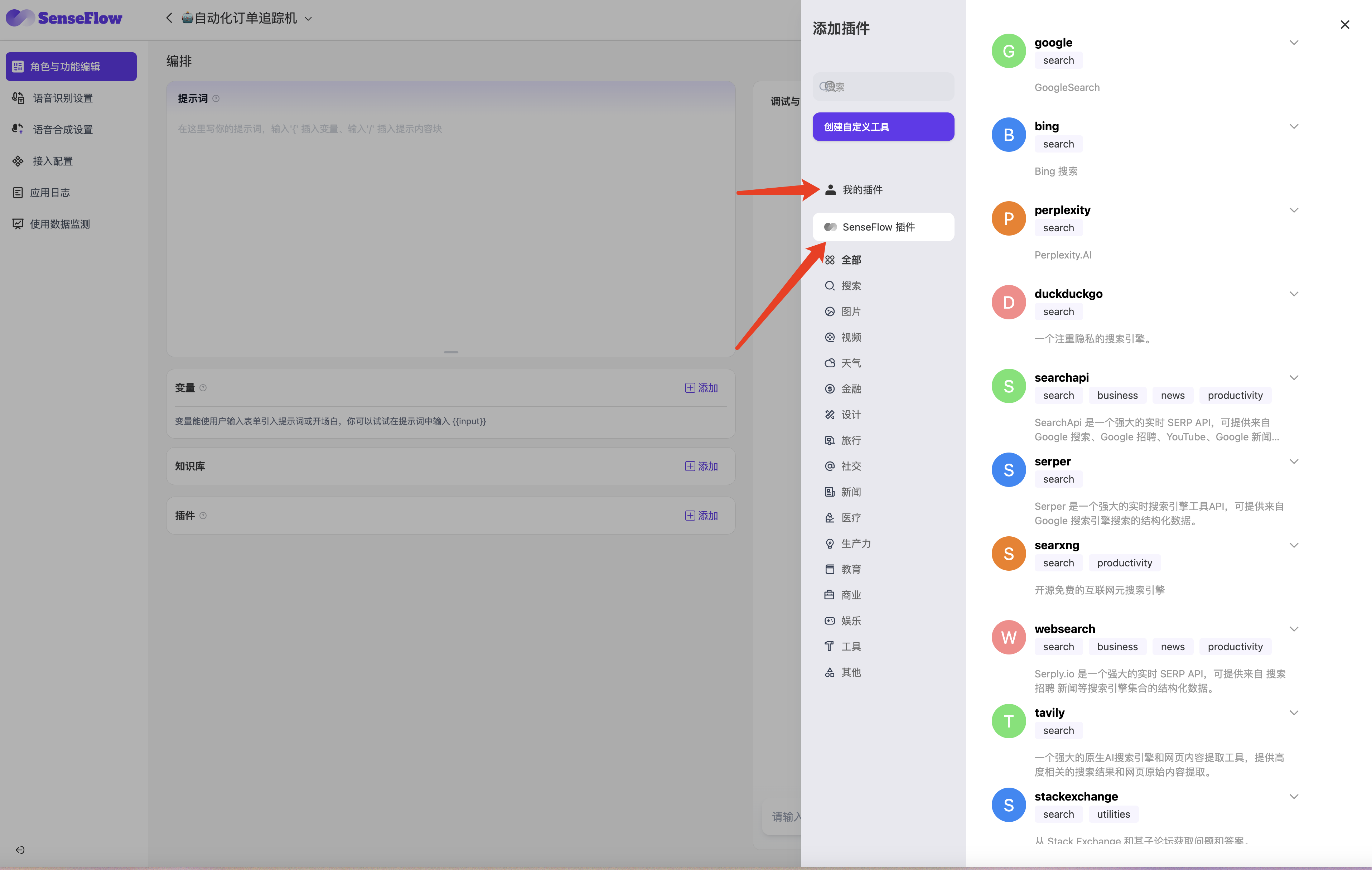This screenshot has width=1372, height=870.
Task: Go back using the left arrow
Action: 169,18
